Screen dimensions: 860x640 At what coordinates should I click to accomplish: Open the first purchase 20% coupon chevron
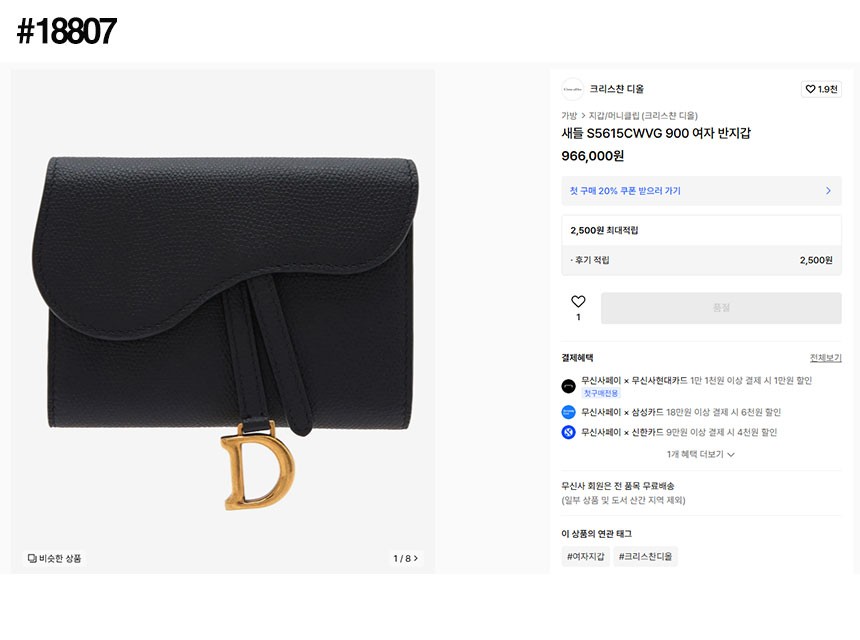(828, 191)
